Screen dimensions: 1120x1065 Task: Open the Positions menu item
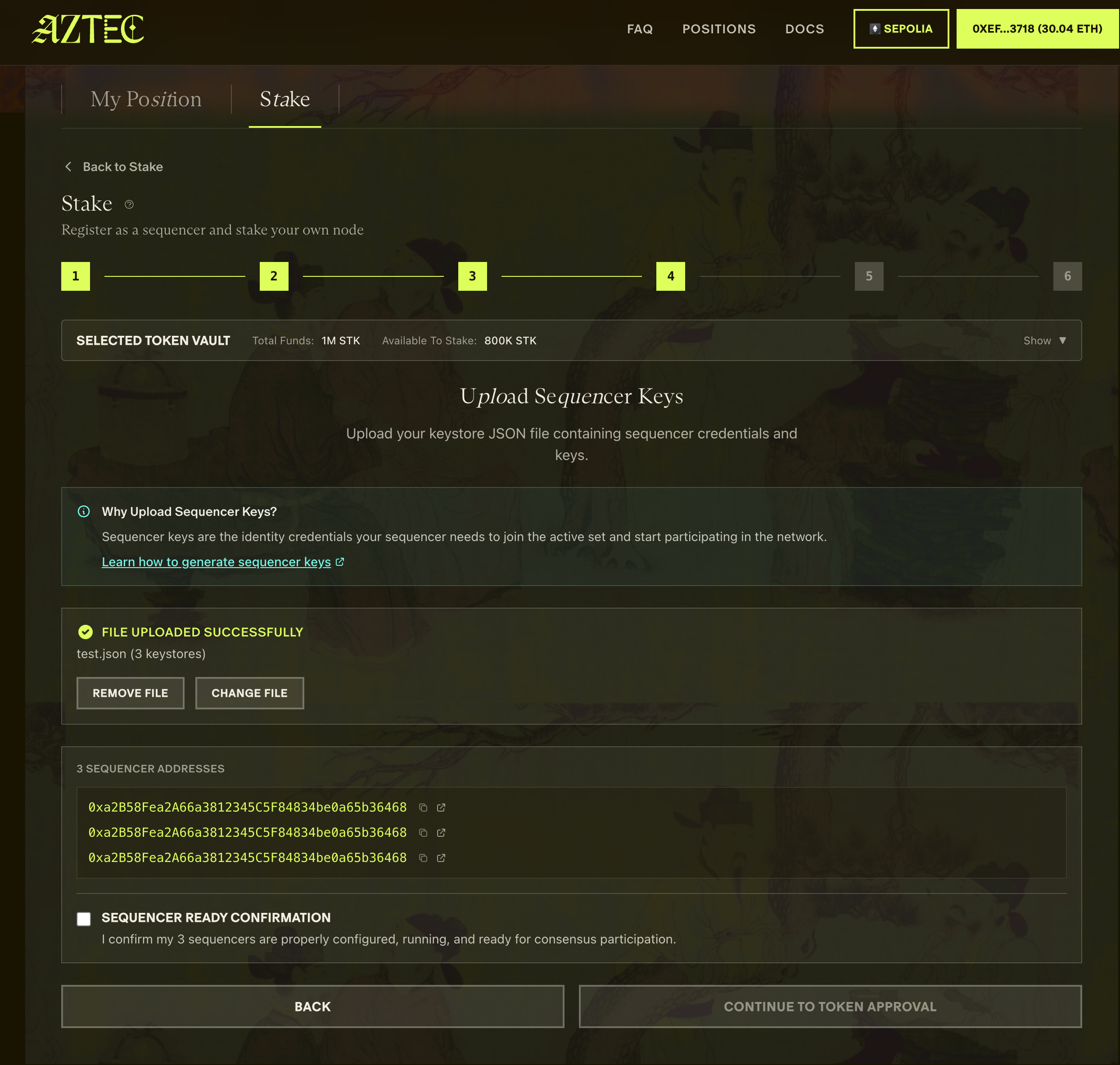point(718,29)
